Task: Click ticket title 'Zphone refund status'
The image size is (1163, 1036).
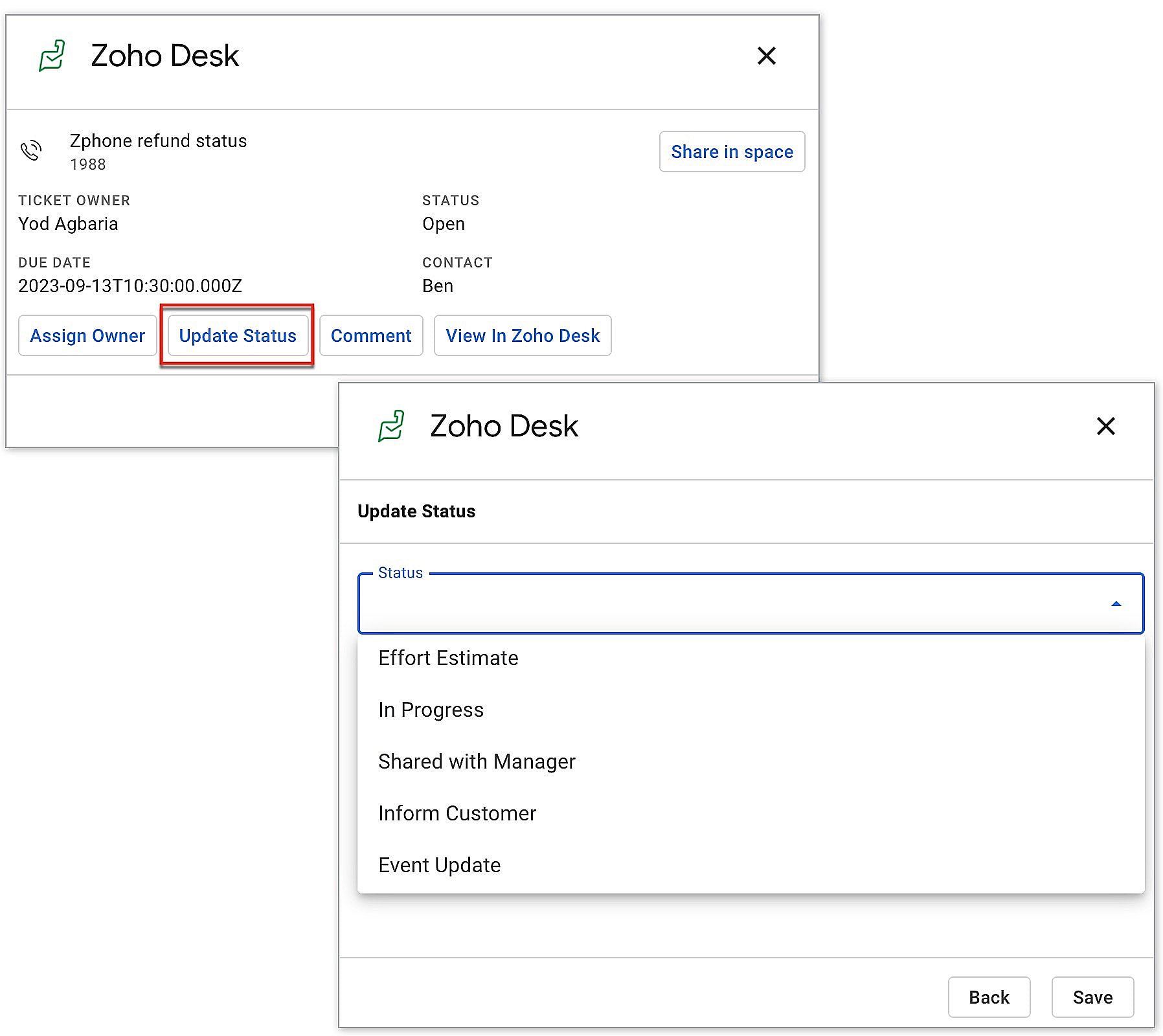Action: click(158, 141)
